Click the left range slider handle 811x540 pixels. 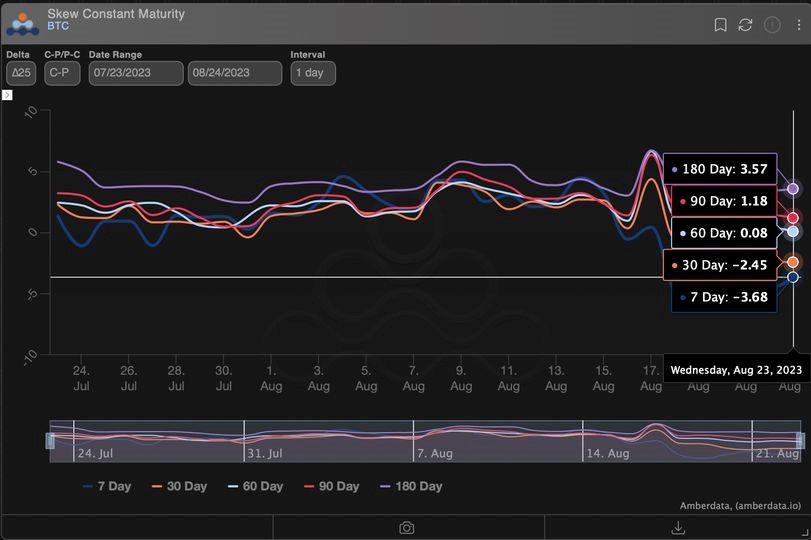[x=50, y=441]
